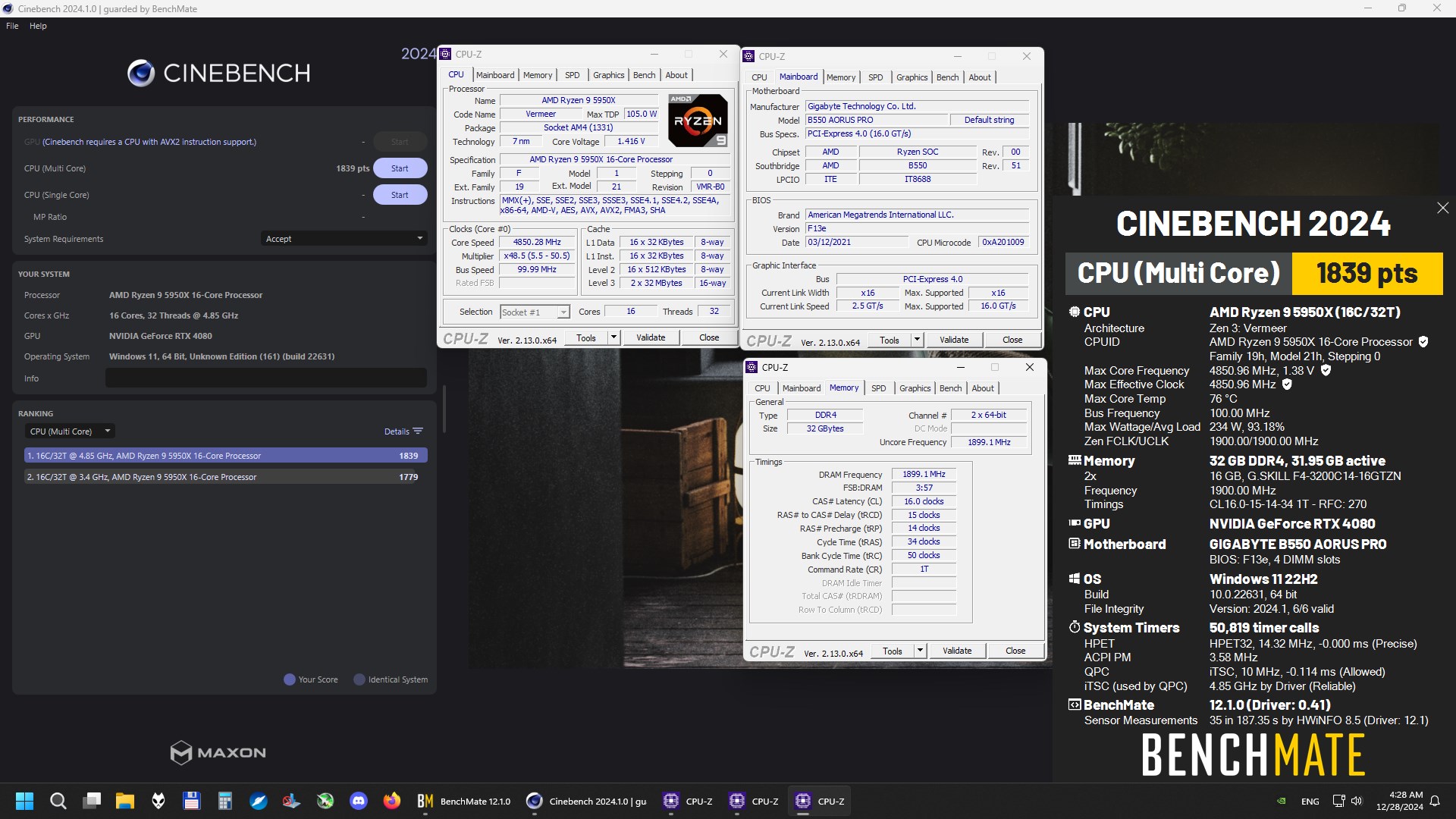Open the System Requirements Accept dropdown

[x=344, y=239]
